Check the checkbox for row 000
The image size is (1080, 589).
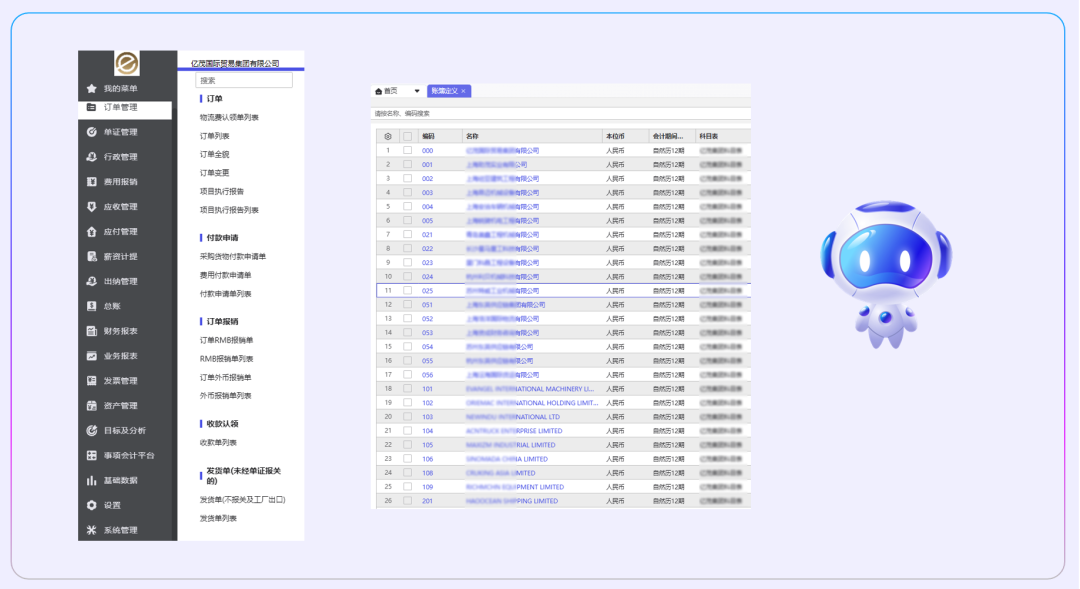click(407, 151)
